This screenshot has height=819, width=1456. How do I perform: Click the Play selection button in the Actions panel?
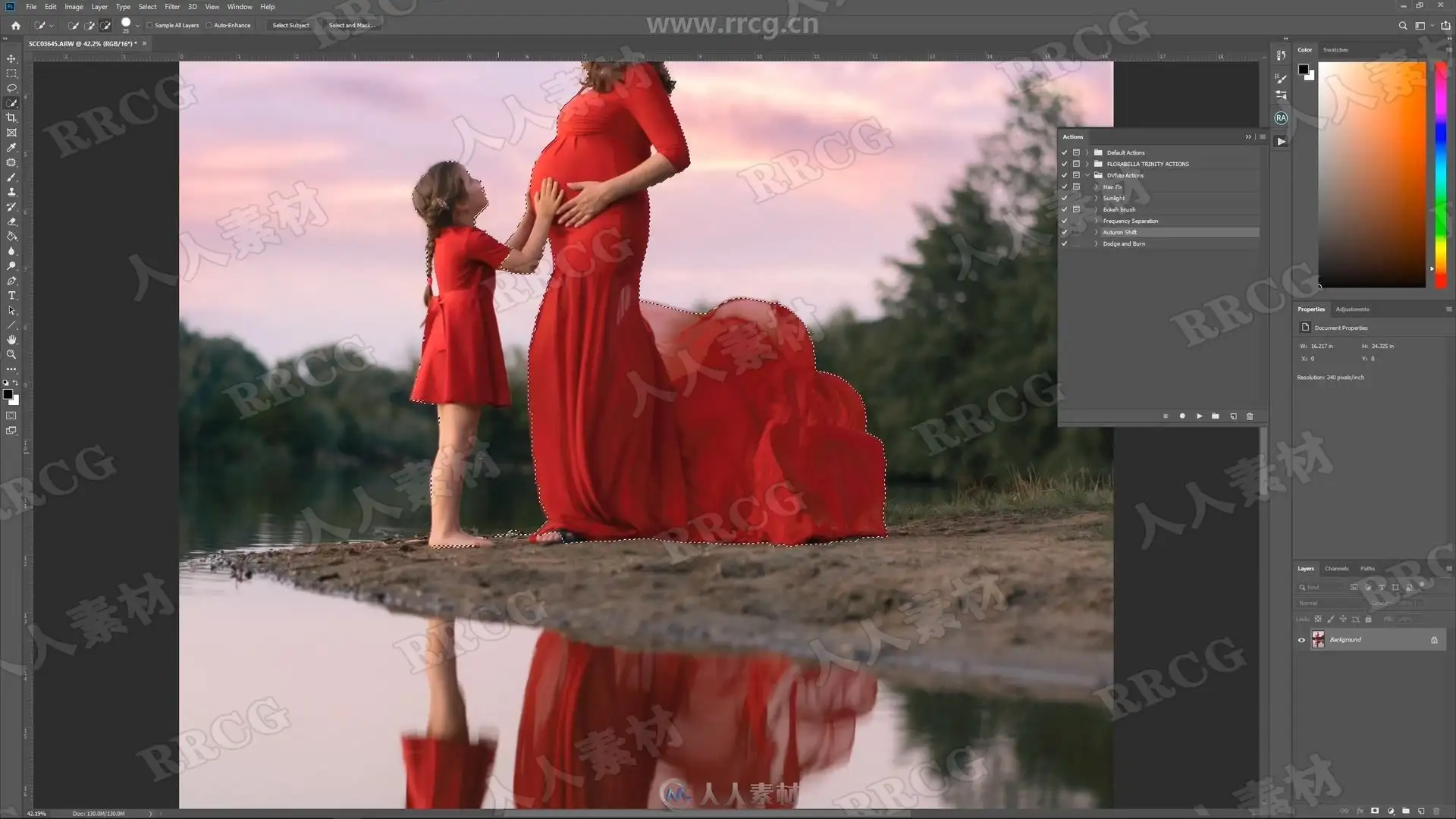tap(1199, 416)
